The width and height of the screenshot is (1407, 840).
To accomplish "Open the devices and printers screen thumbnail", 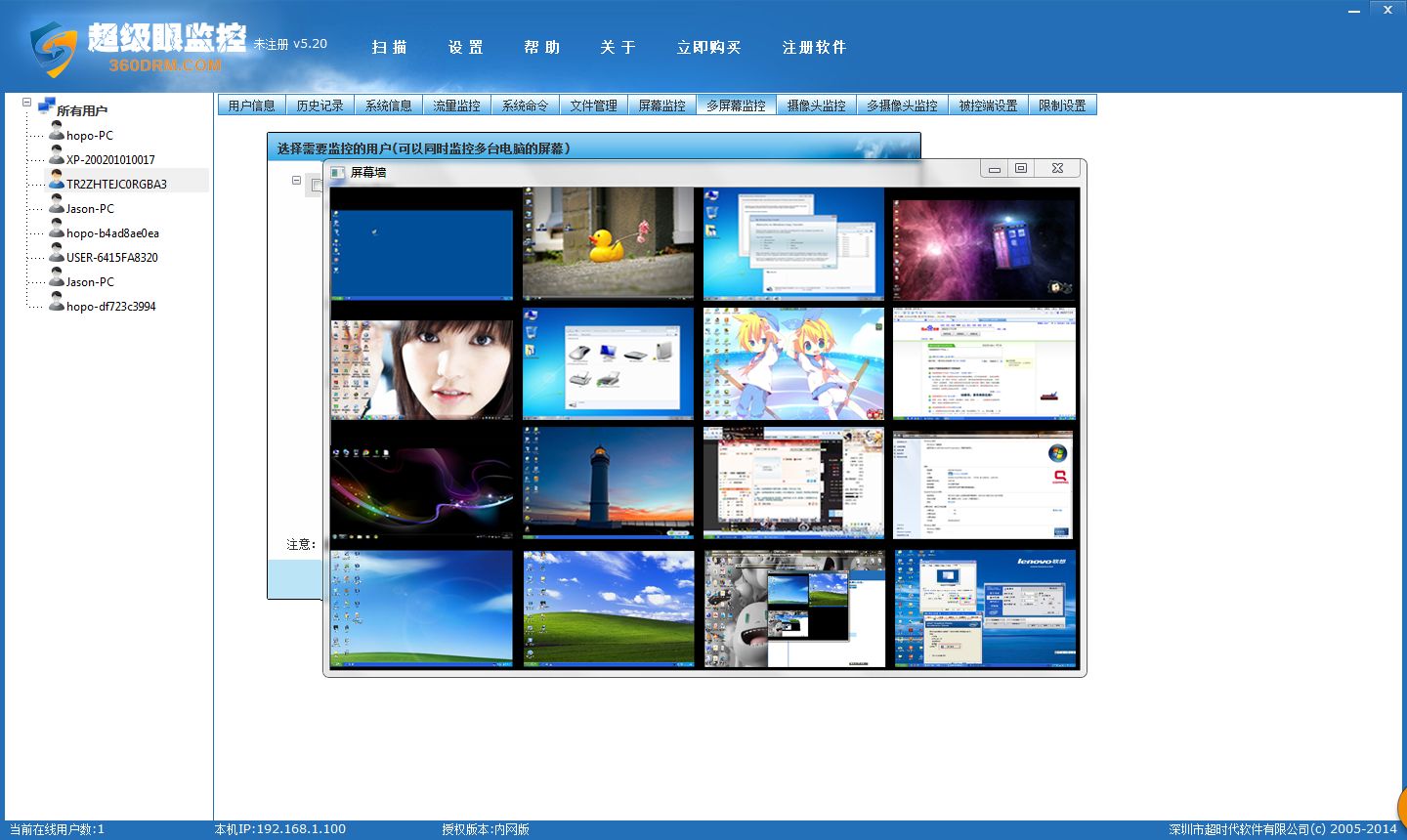I will (608, 364).
